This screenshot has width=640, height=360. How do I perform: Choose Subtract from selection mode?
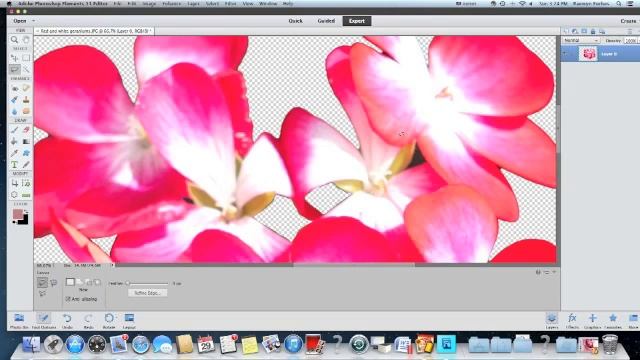pos(89,282)
